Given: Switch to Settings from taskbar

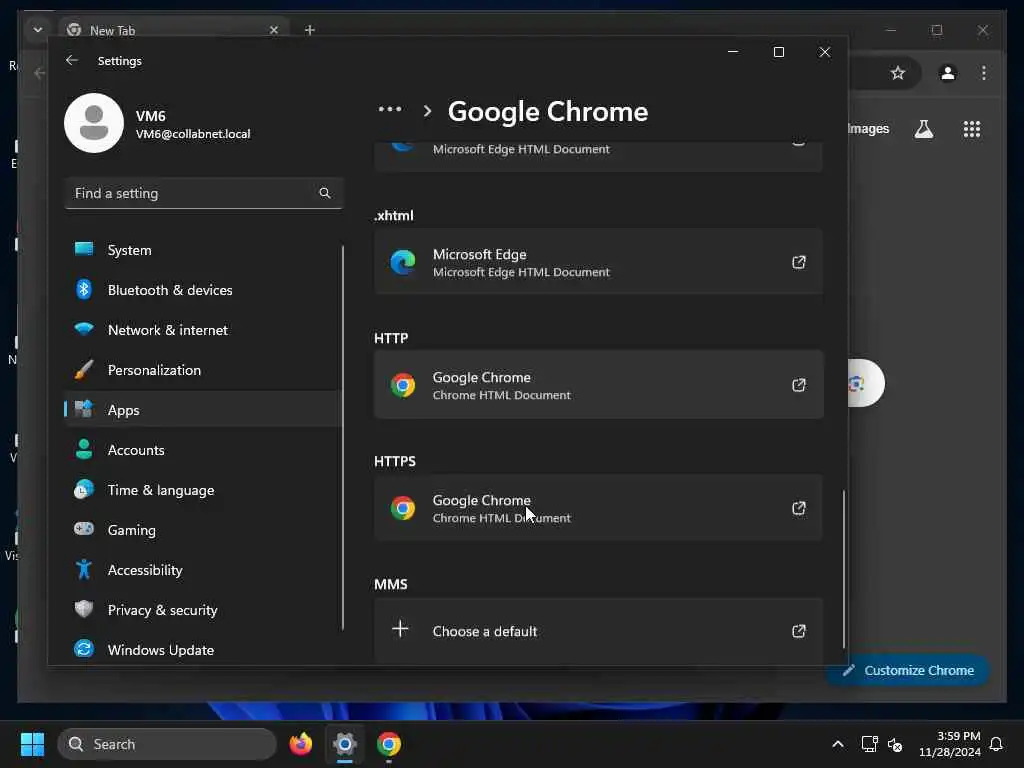Looking at the screenshot, I should point(345,744).
